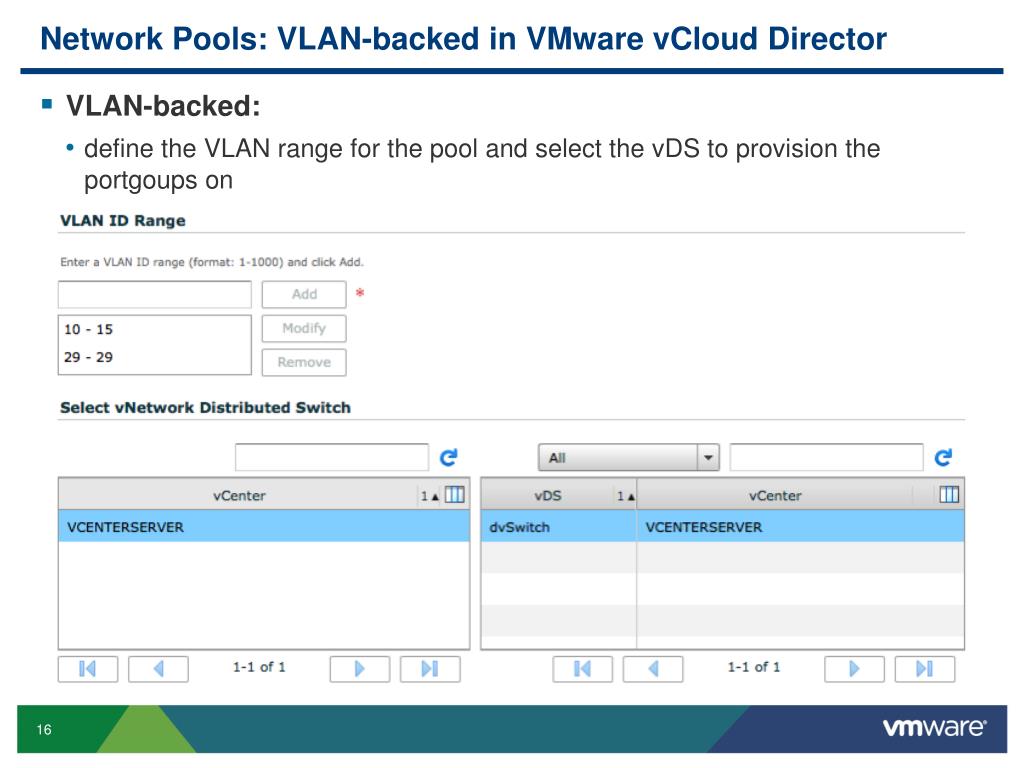Sort by the left vCenter column header
The image size is (1024, 768).
pyautogui.click(x=239, y=496)
